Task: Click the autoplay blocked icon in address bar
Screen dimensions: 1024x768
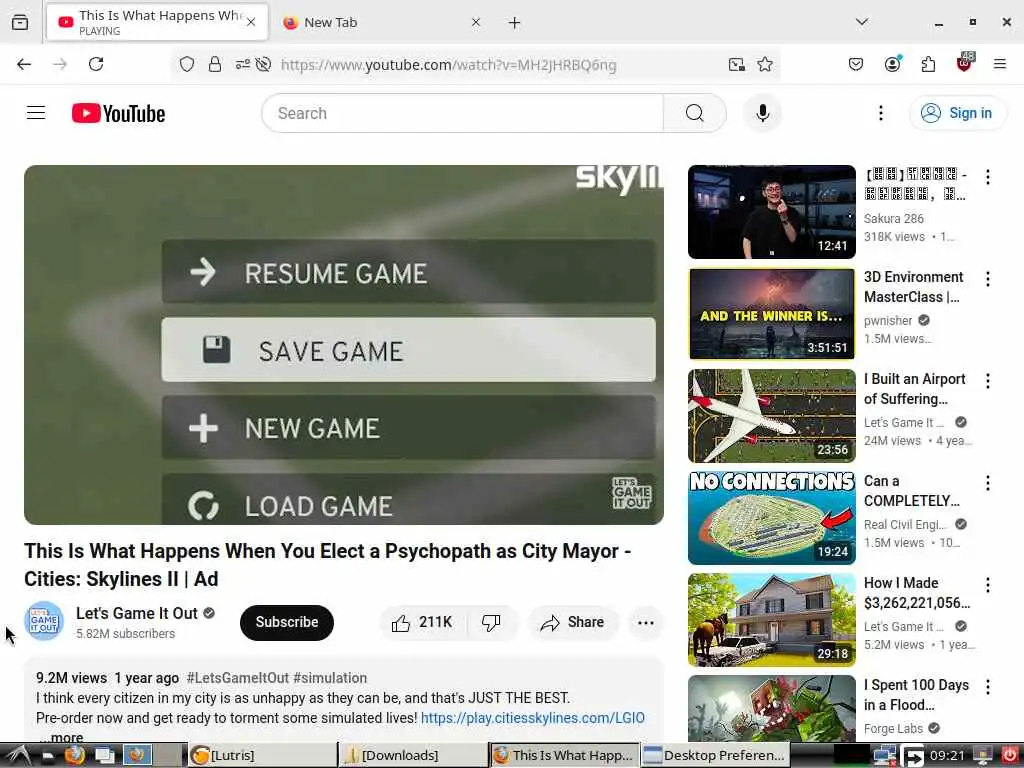Action: [x=263, y=64]
